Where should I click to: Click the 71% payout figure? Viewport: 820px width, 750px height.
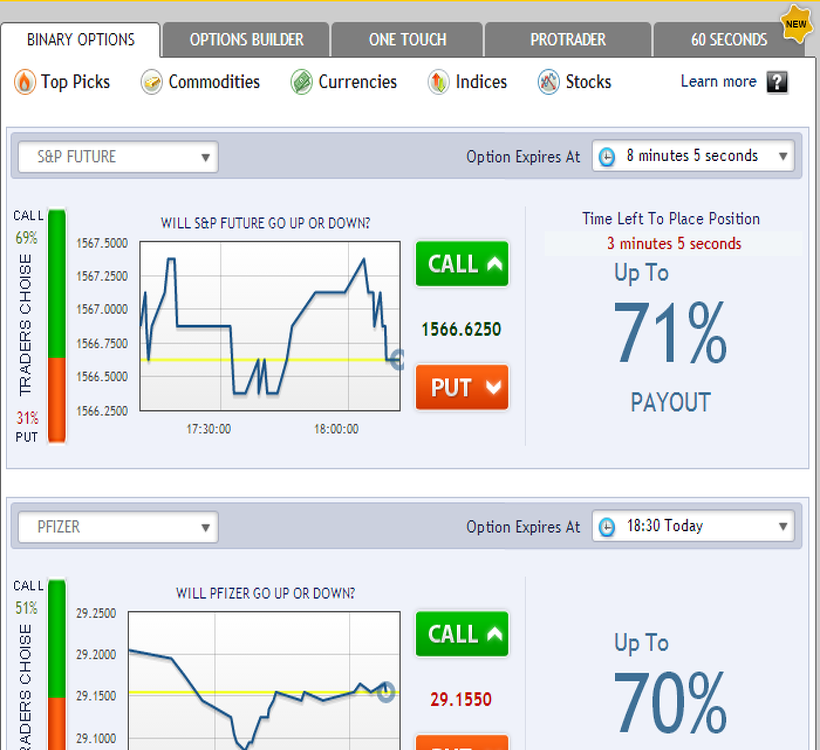click(x=670, y=333)
